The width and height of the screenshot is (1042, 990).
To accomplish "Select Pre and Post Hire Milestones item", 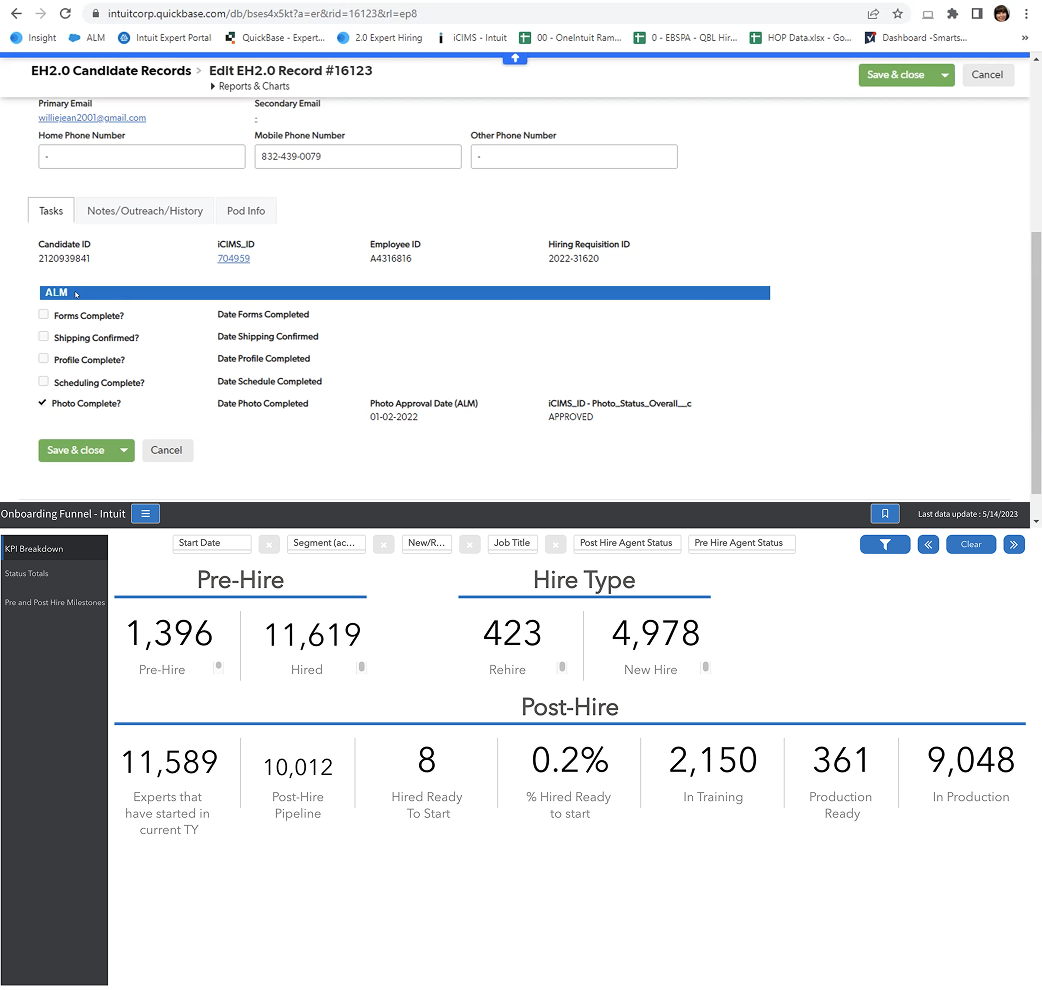I will pos(54,603).
